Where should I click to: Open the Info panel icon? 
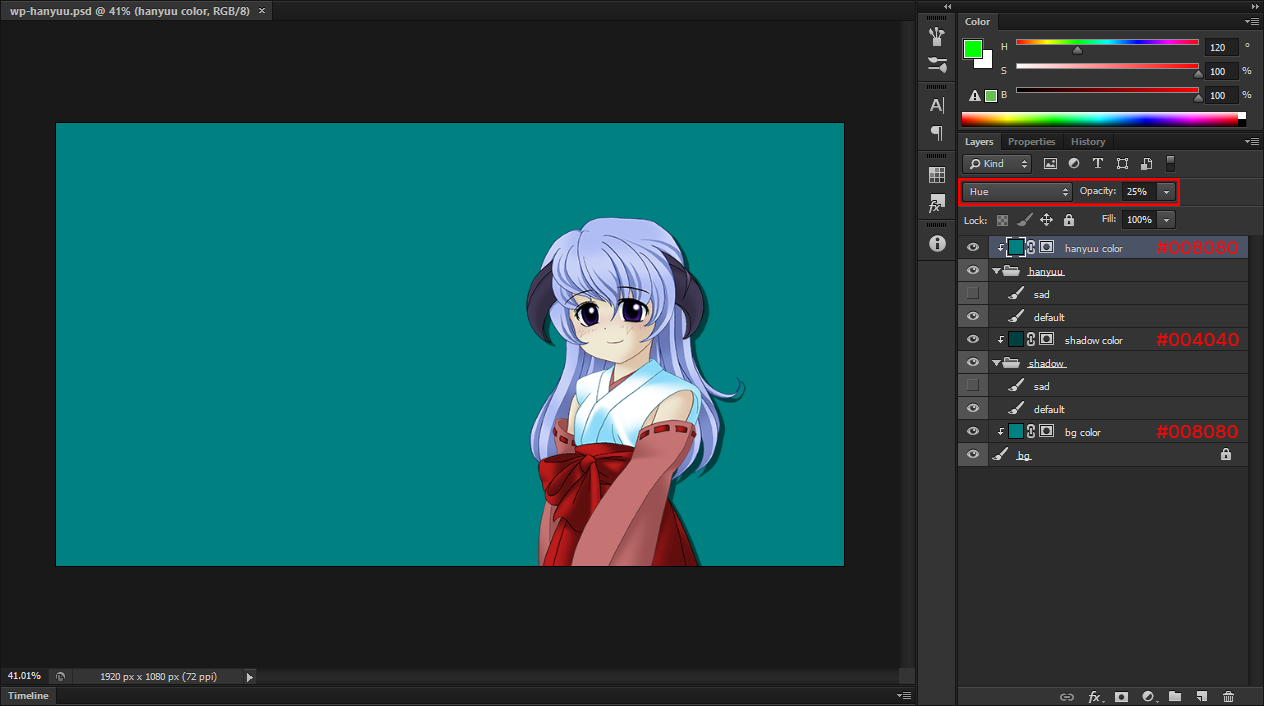tap(937, 243)
